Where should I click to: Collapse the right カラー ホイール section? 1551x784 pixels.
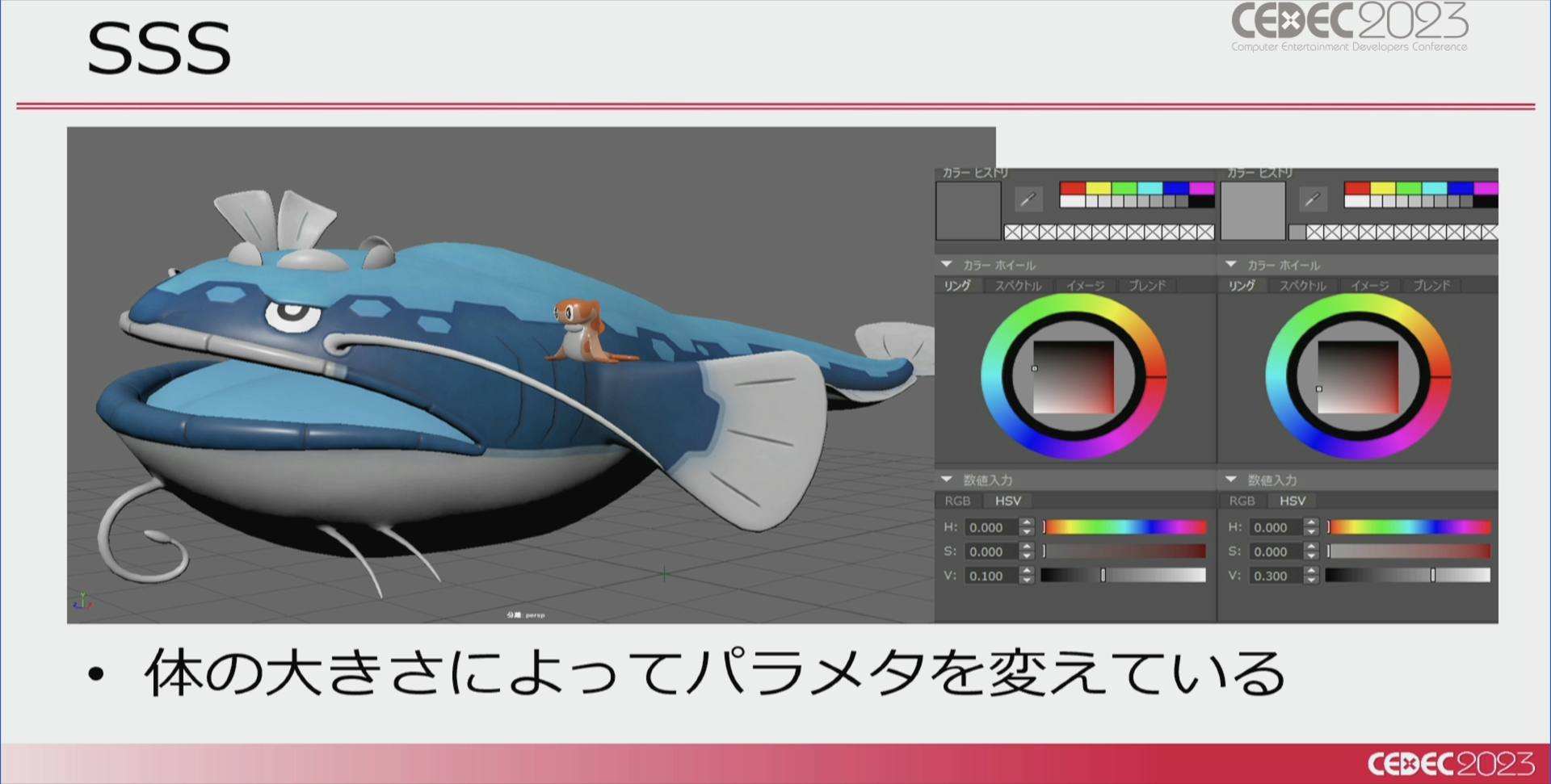(1231, 264)
